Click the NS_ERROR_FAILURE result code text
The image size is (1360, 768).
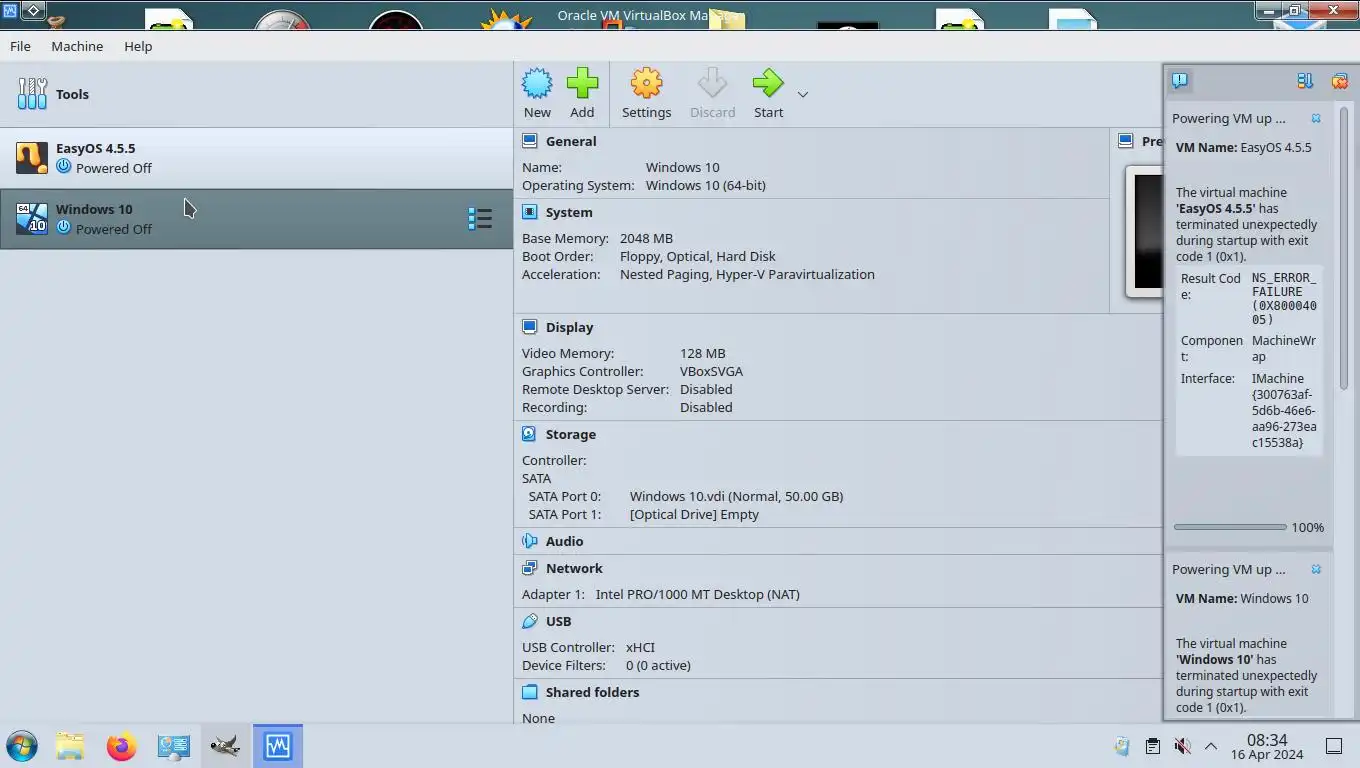[1284, 299]
